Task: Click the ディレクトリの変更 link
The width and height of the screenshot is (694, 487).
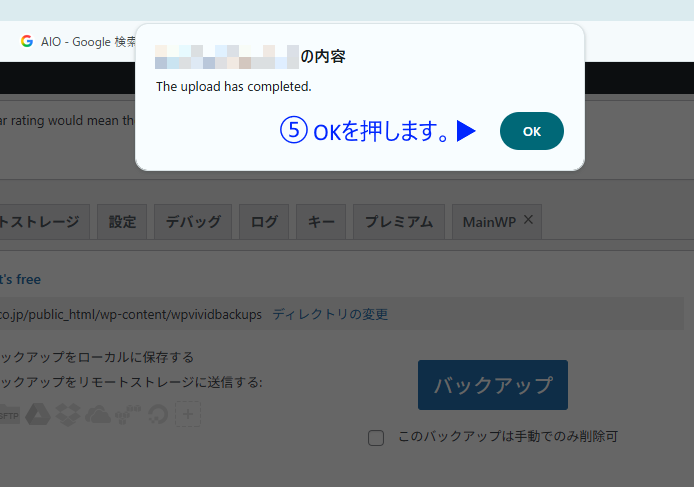Action: pos(330,314)
